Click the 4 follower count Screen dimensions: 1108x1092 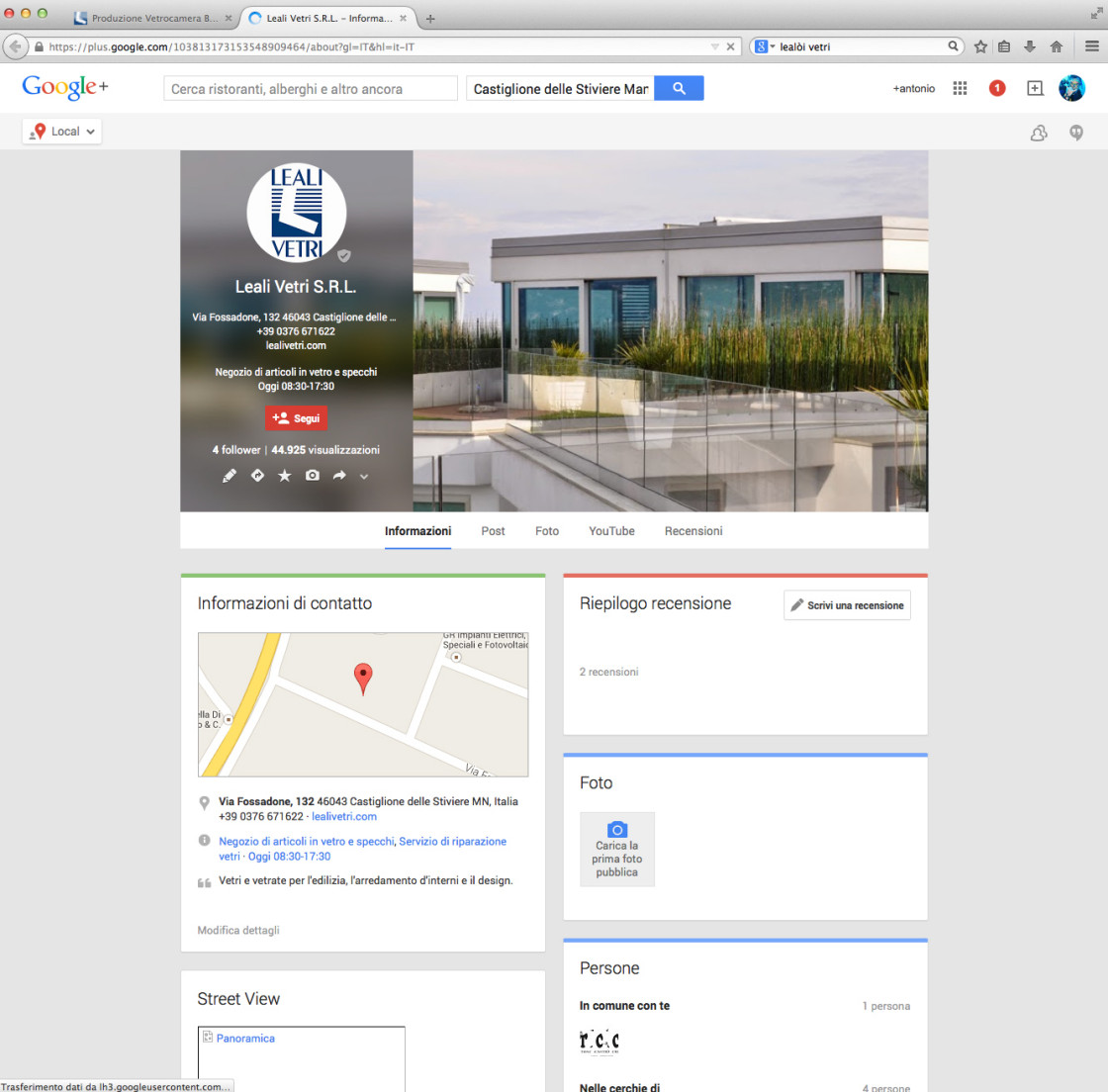[x=236, y=450]
